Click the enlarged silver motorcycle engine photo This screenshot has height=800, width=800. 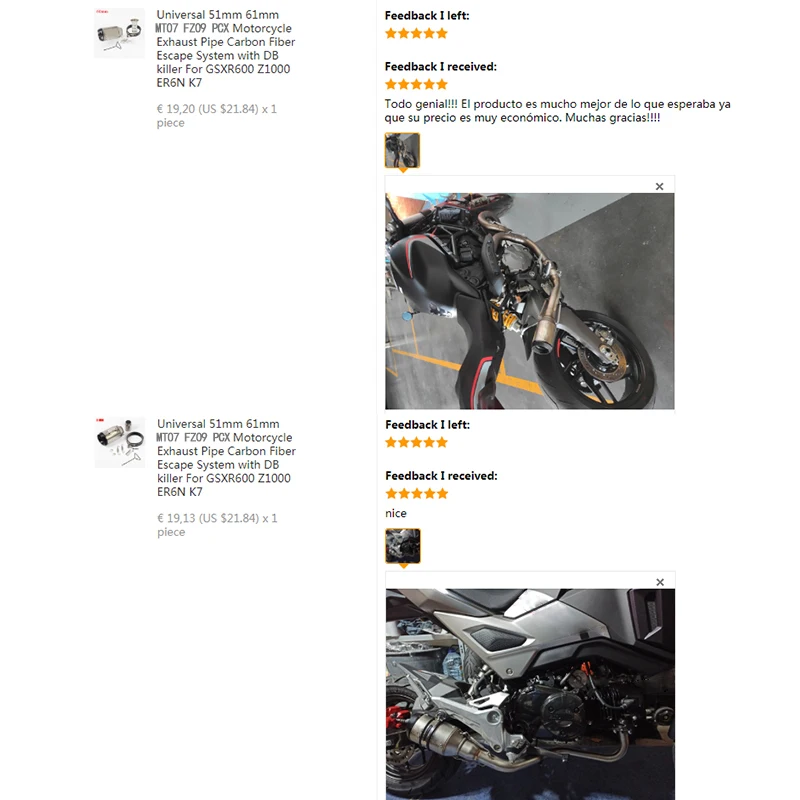pos(530,694)
